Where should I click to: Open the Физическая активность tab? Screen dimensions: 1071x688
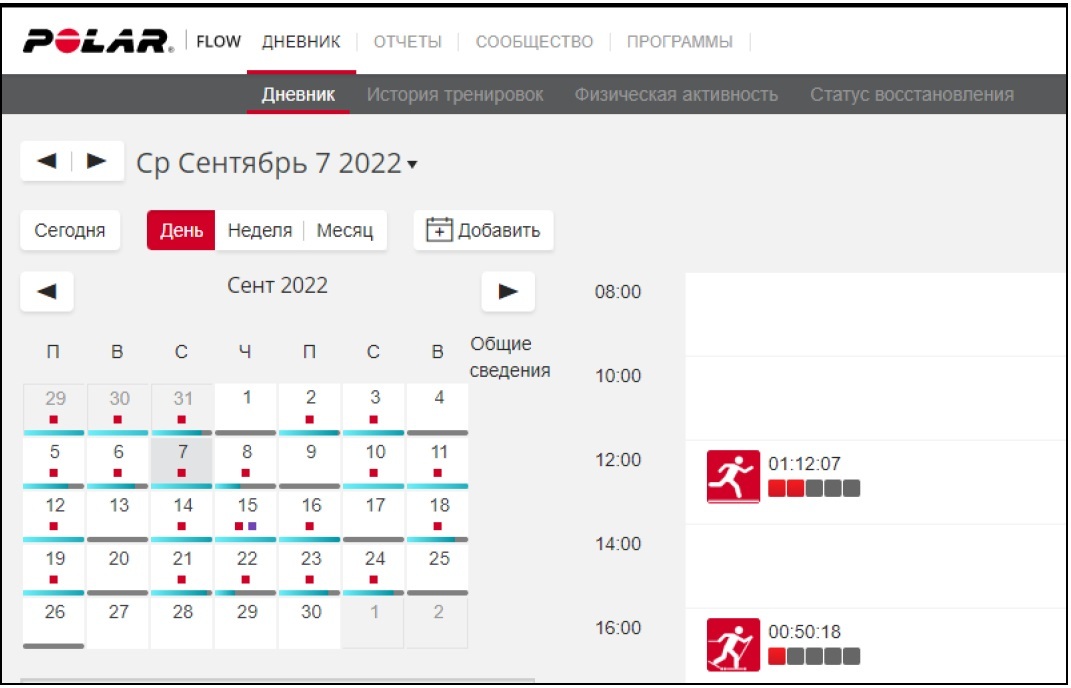pyautogui.click(x=676, y=95)
